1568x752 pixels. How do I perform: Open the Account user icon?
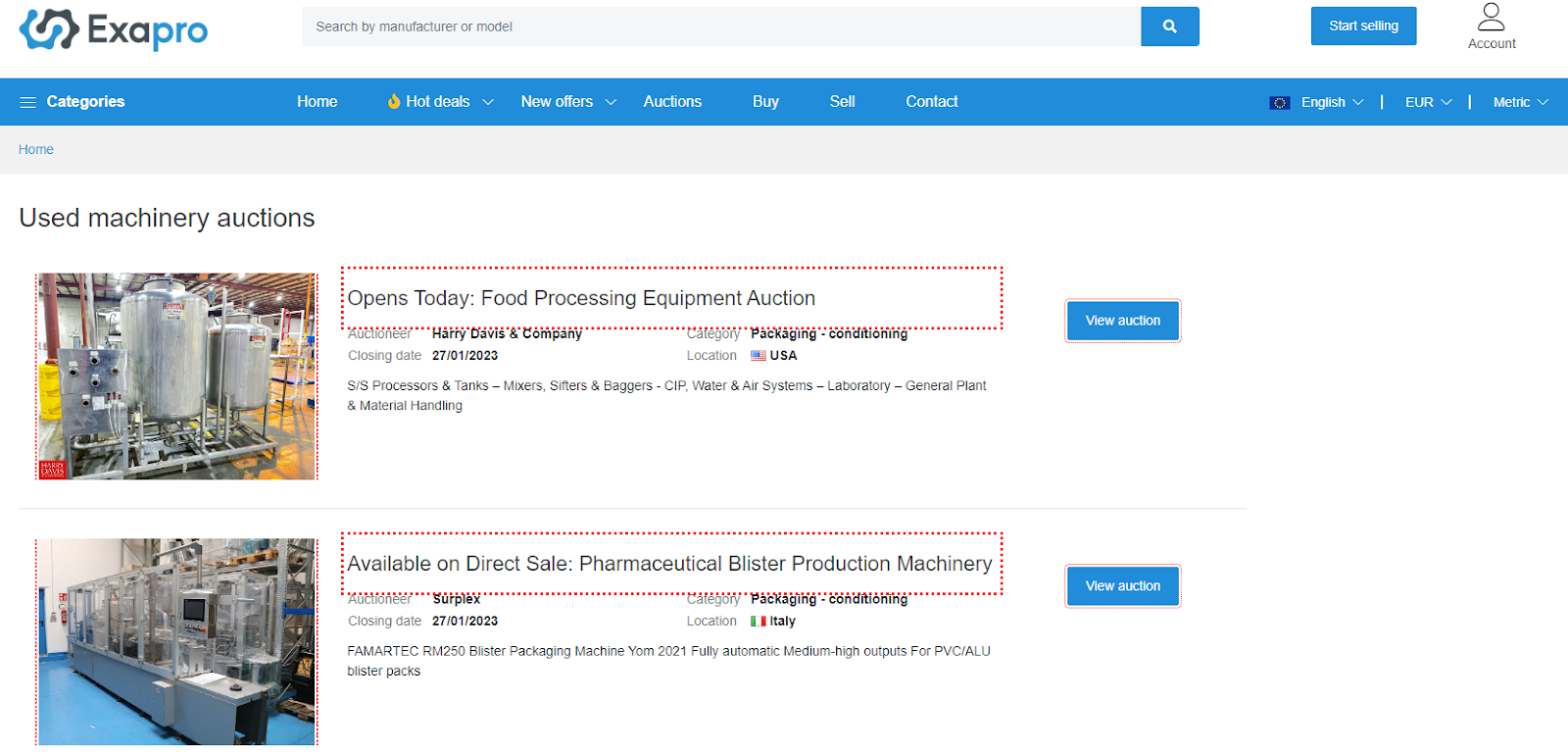click(x=1491, y=17)
